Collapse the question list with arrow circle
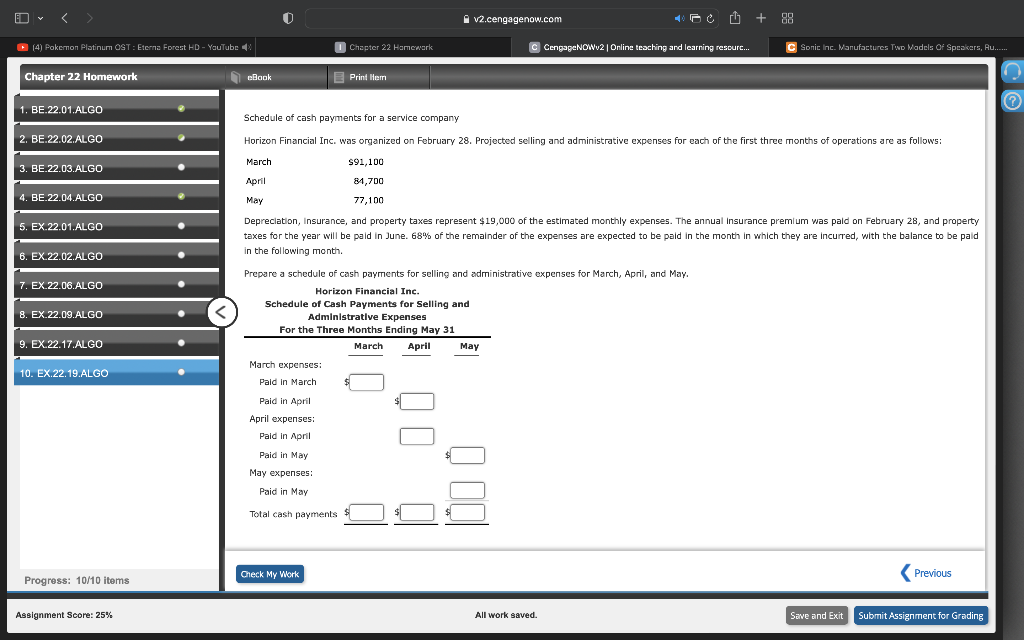The image size is (1024, 640). click(x=221, y=312)
